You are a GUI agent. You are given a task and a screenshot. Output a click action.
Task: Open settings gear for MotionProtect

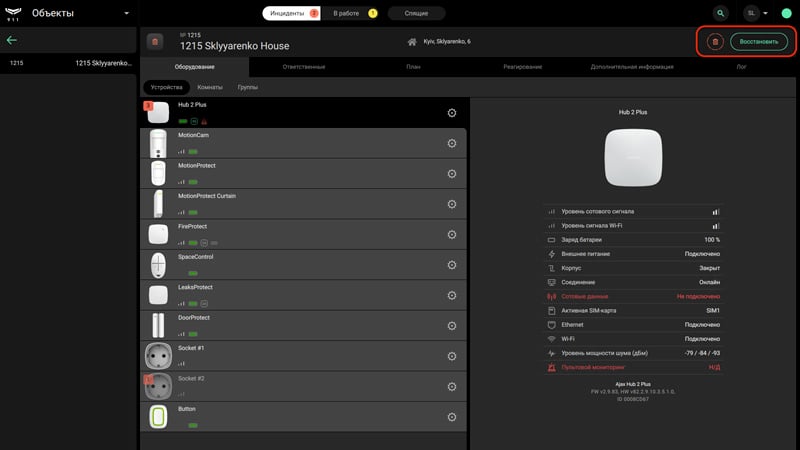pyautogui.click(x=452, y=174)
